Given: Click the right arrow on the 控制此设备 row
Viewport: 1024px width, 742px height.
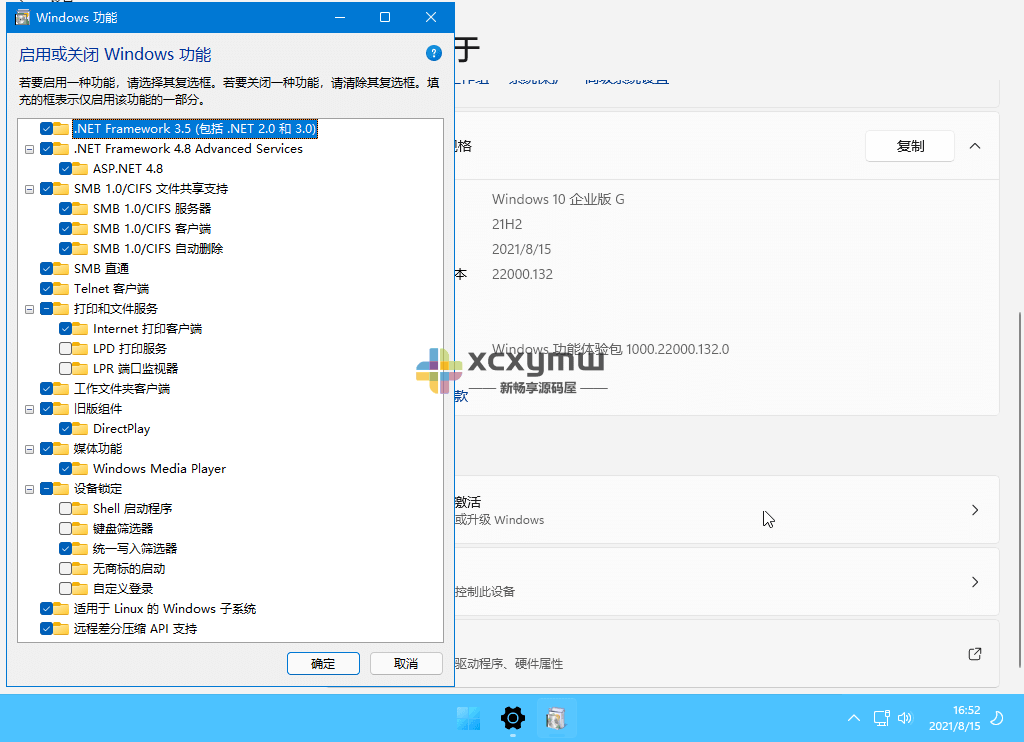Looking at the screenshot, I should (975, 582).
